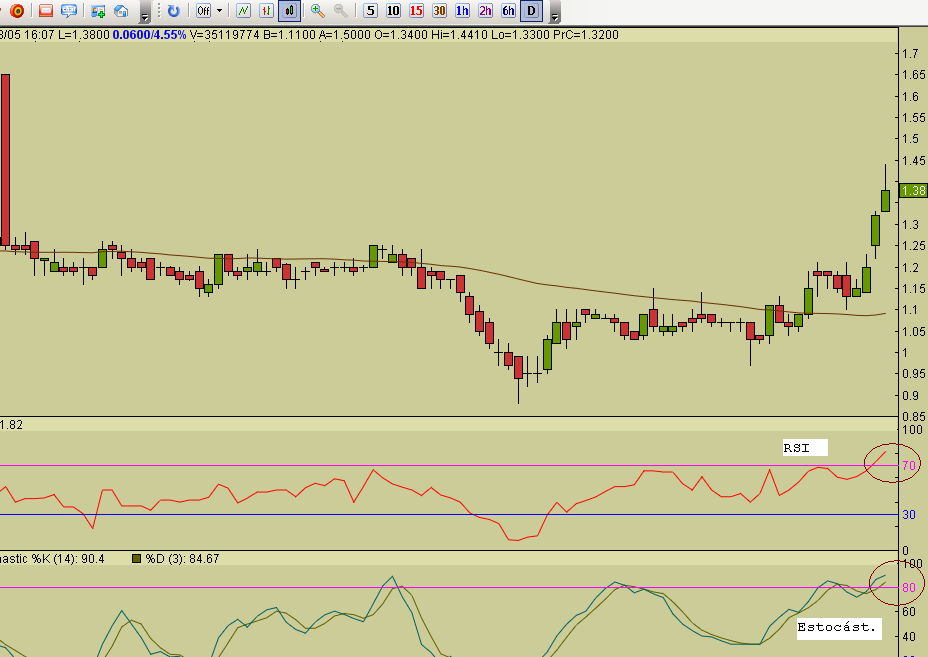
Task: Click the green 1.38 price label
Action: (x=913, y=191)
